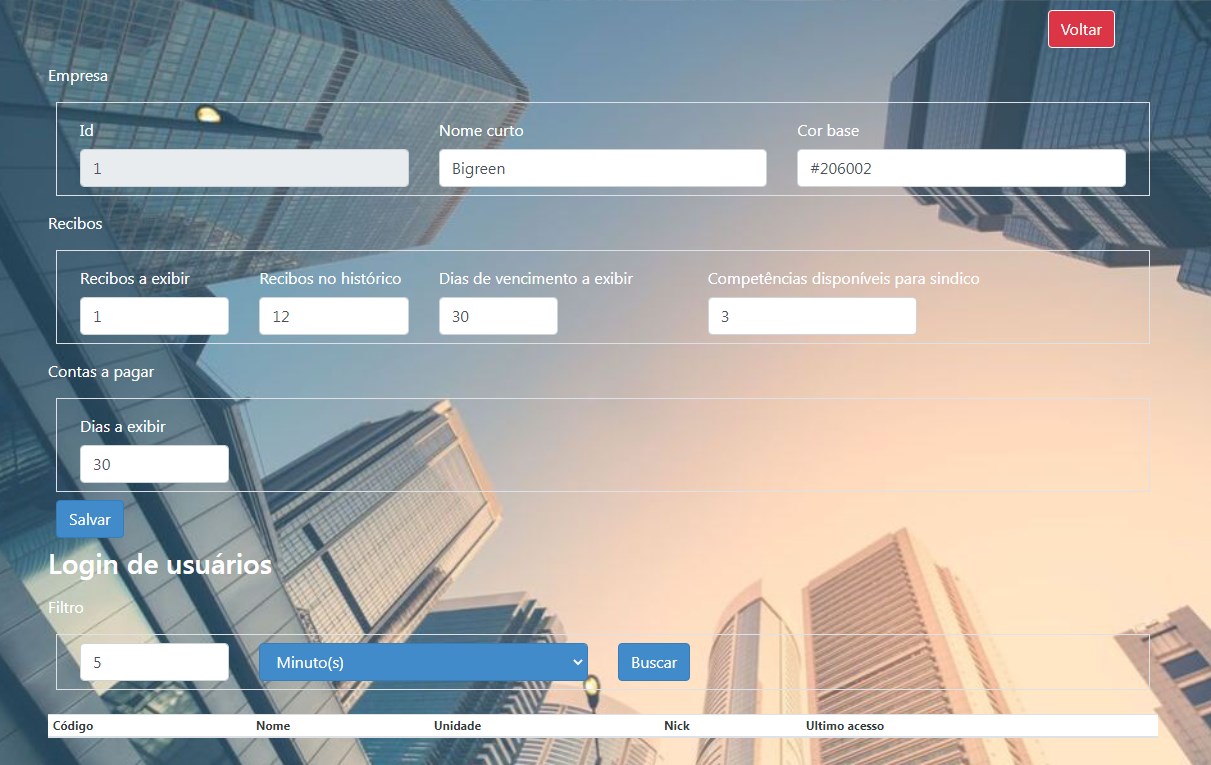Select the disabled Id field
Viewport: 1211px width, 765px height.
coord(244,168)
